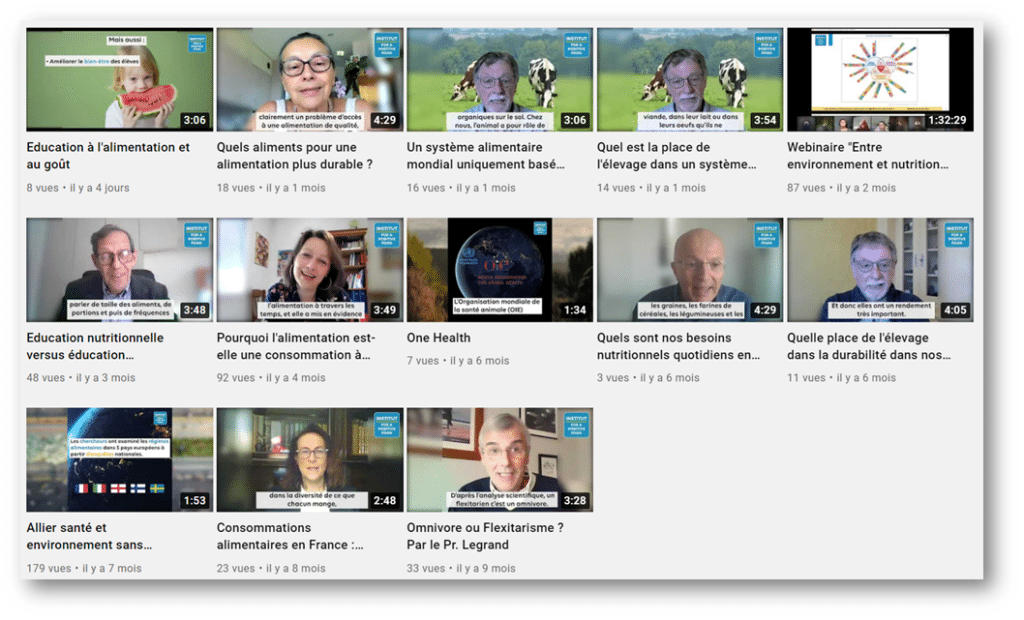
Task: Open 'Consommations alimentaires en France' video title
Action: pos(290,536)
